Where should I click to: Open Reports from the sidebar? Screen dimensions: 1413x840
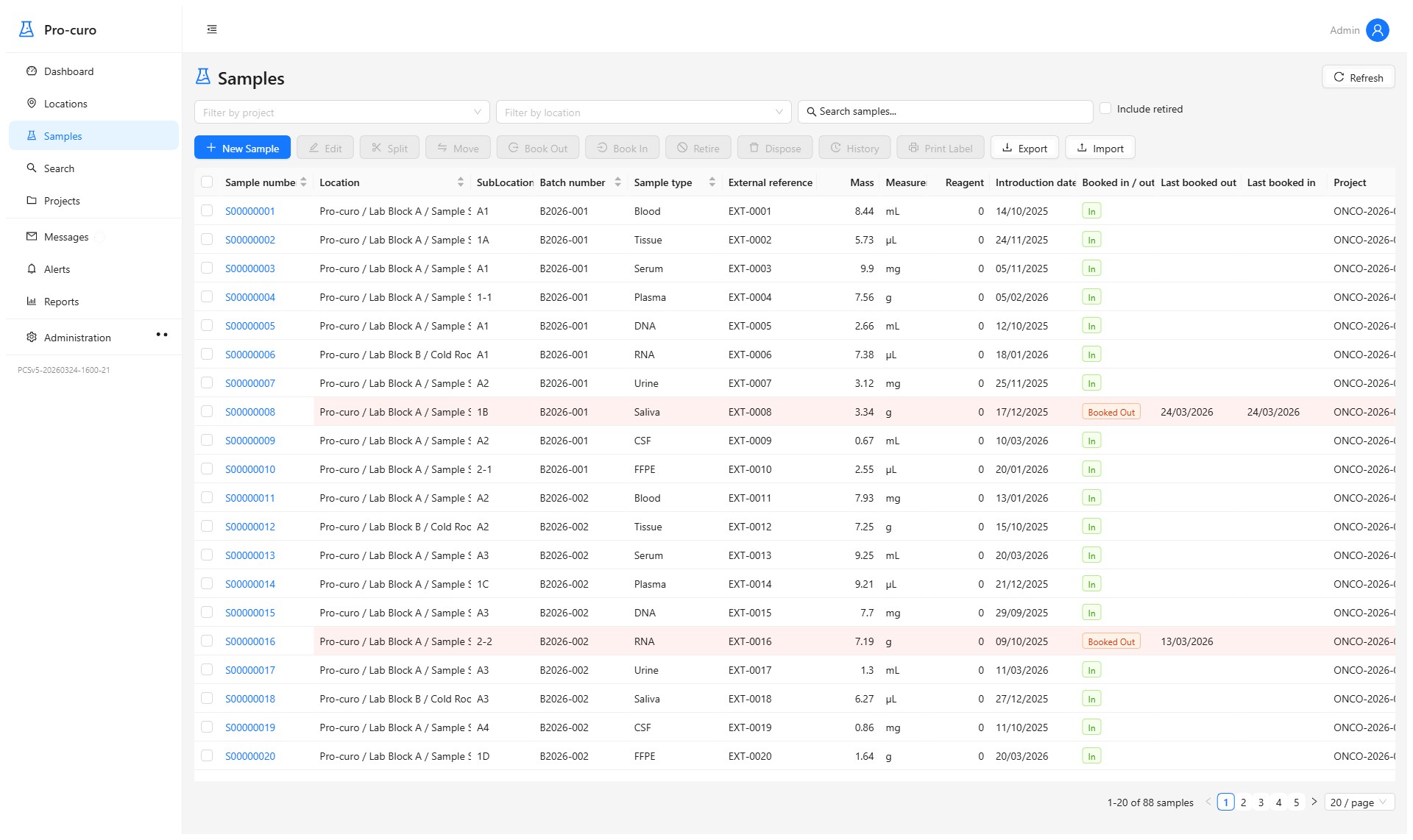click(61, 301)
